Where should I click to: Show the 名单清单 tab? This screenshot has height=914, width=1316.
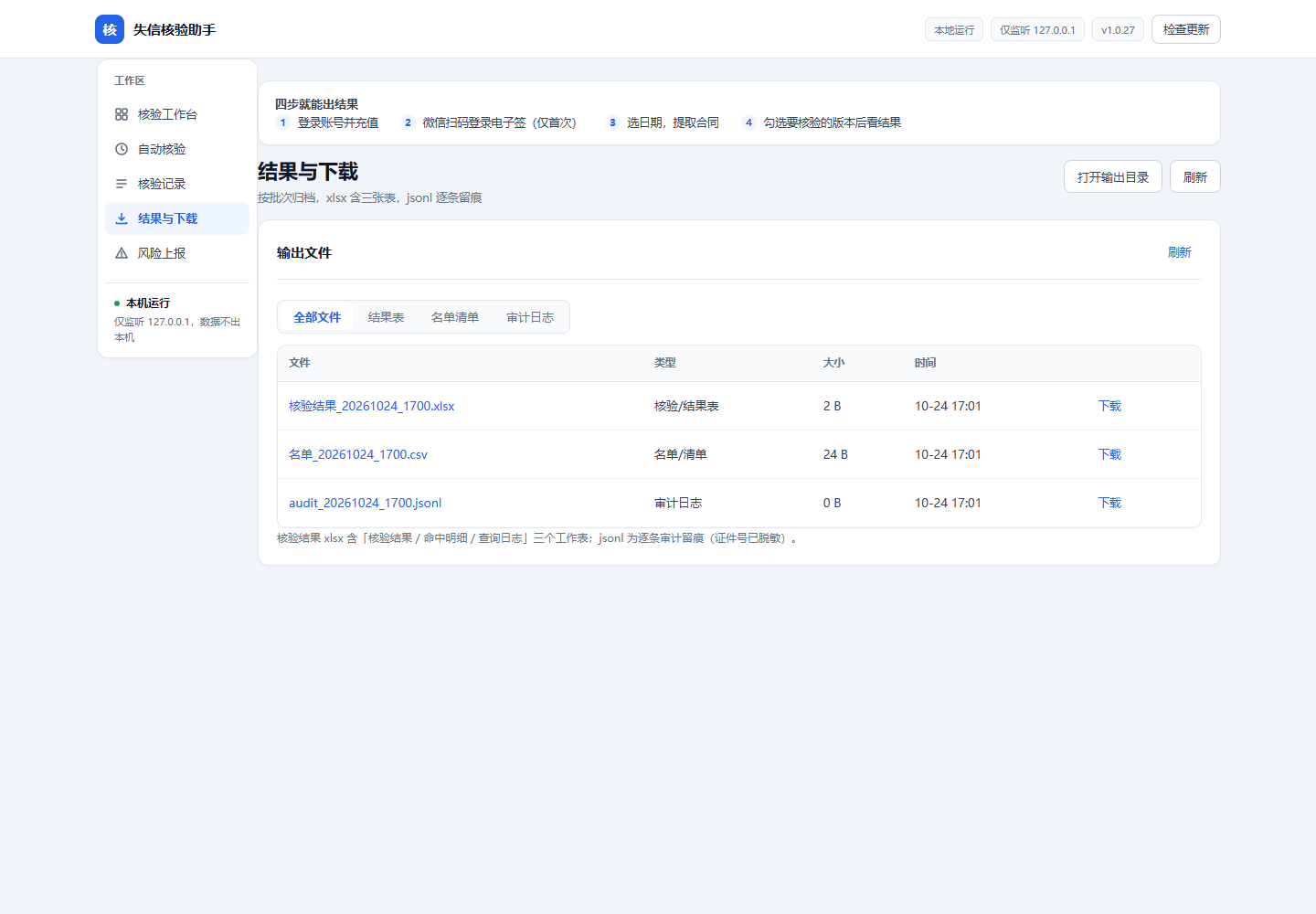click(x=455, y=317)
